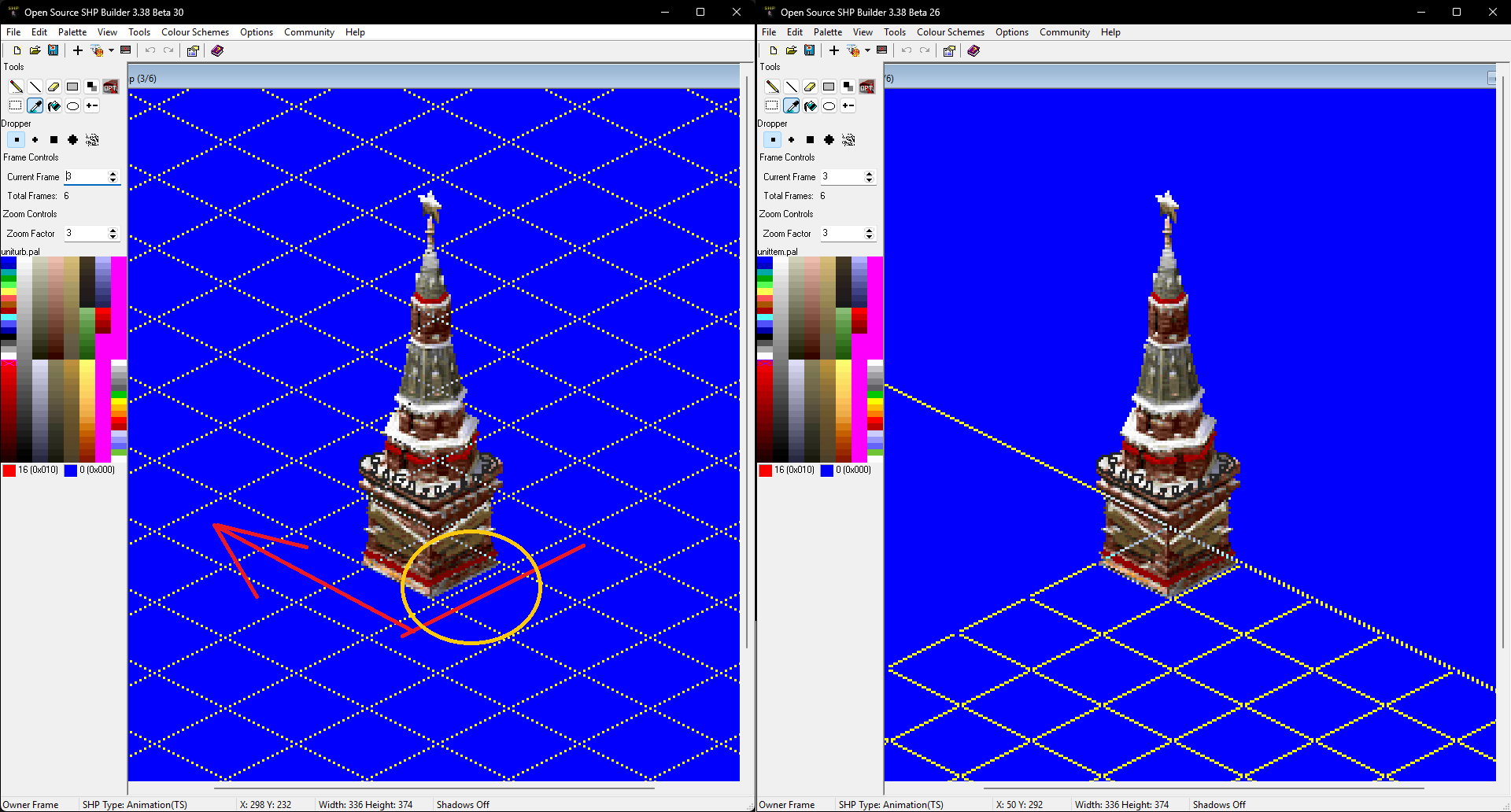Open the Community menu in left Beta 30 window
The width and height of the screenshot is (1511, 812).
[308, 32]
